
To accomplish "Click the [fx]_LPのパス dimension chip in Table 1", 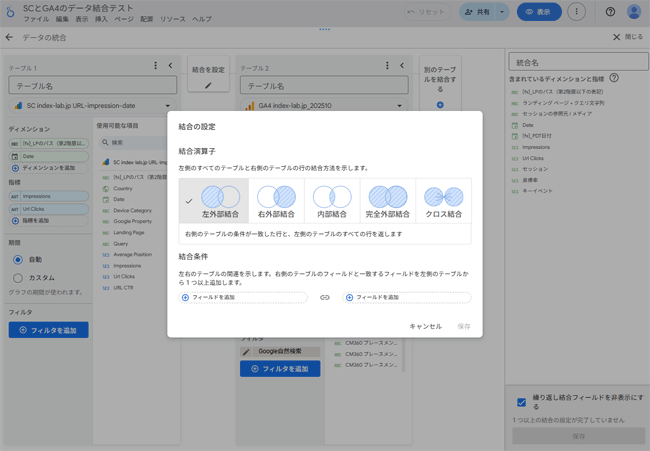I will click(x=49, y=143).
